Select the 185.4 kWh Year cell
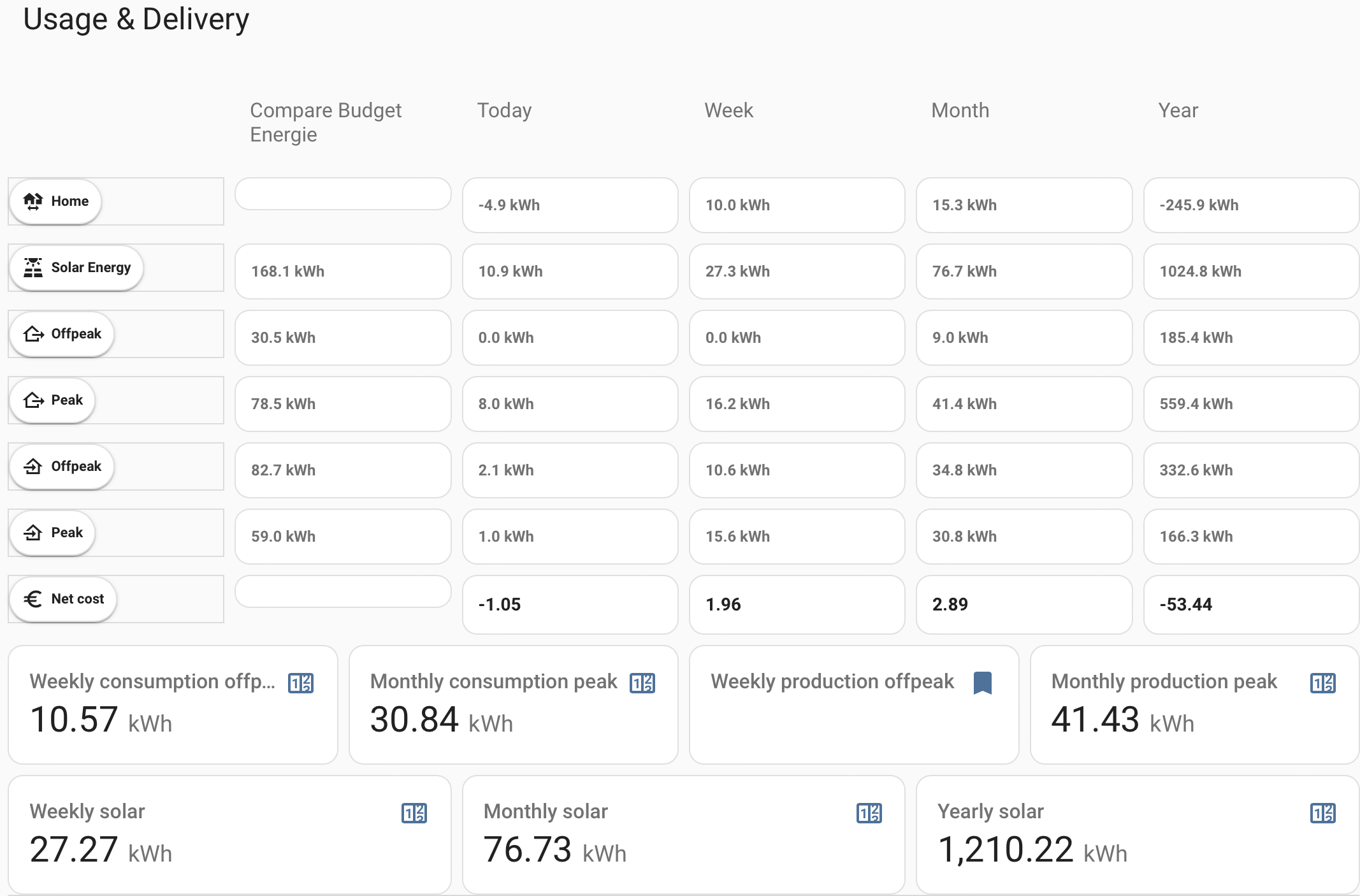The image size is (1360, 896). click(1252, 338)
